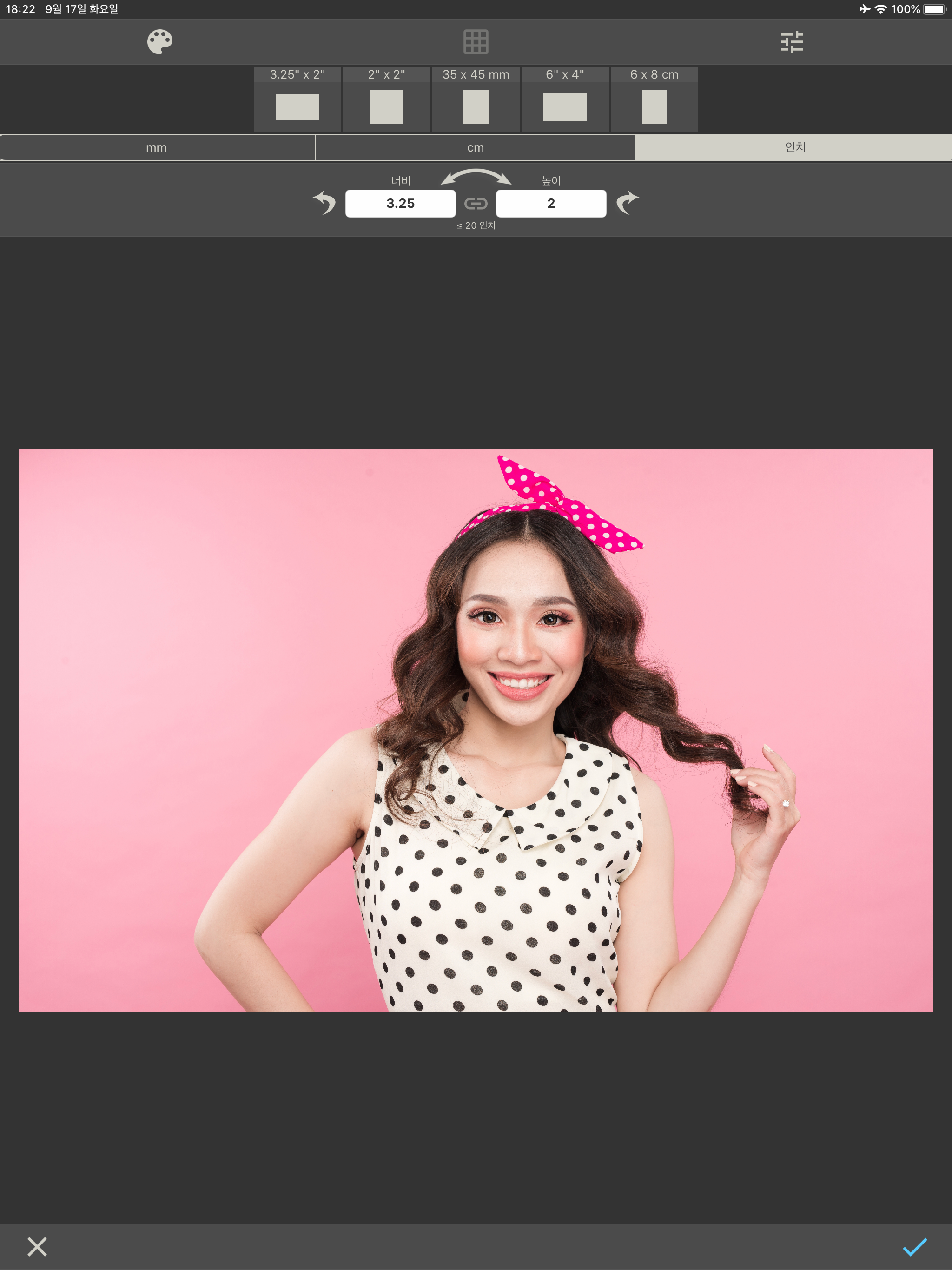952x1270 pixels.
Task: Swap width and height values
Action: coord(476,177)
